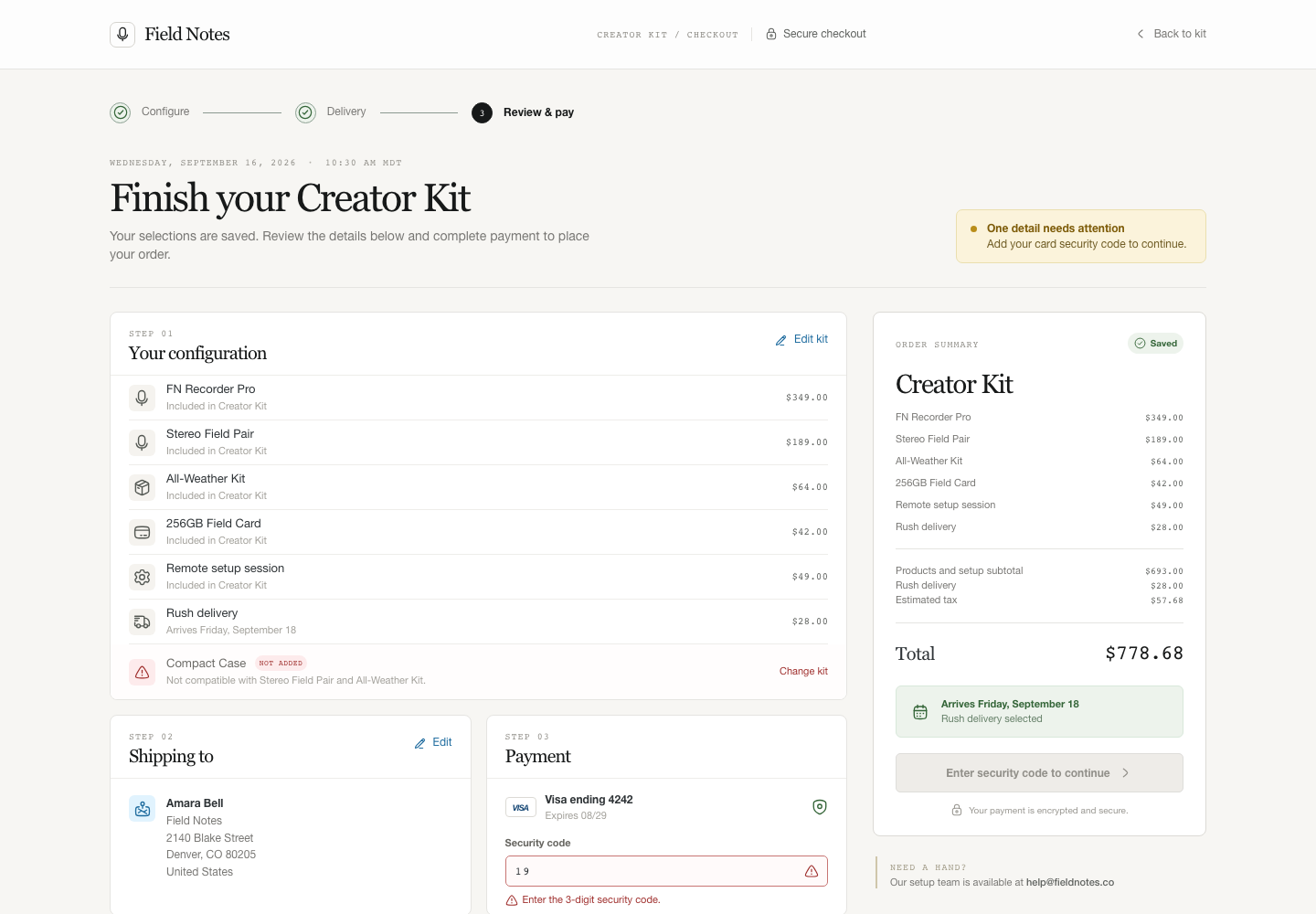
Task: Click the Visa ending 4242 text
Action: (589, 800)
